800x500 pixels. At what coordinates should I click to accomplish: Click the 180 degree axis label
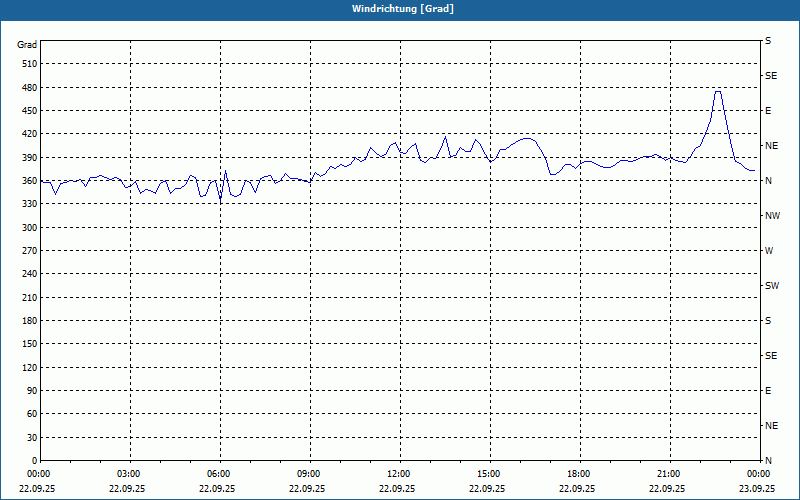tap(30, 321)
